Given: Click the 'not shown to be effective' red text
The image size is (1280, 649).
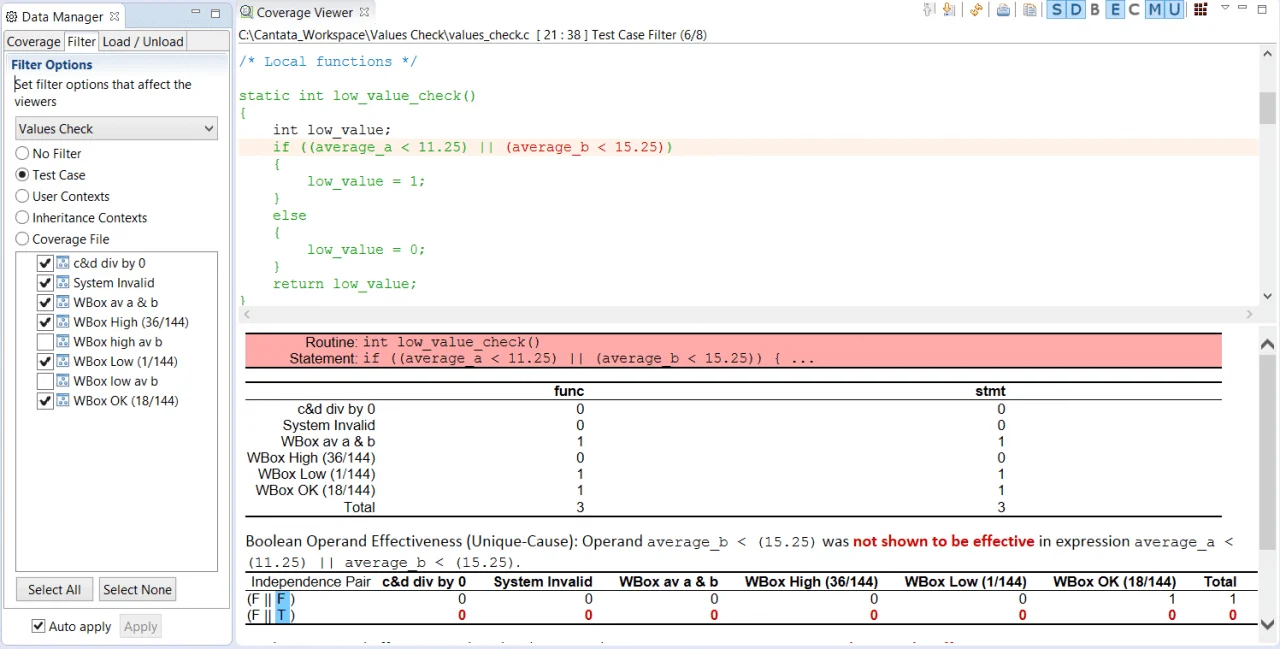Looking at the screenshot, I should tap(943, 541).
